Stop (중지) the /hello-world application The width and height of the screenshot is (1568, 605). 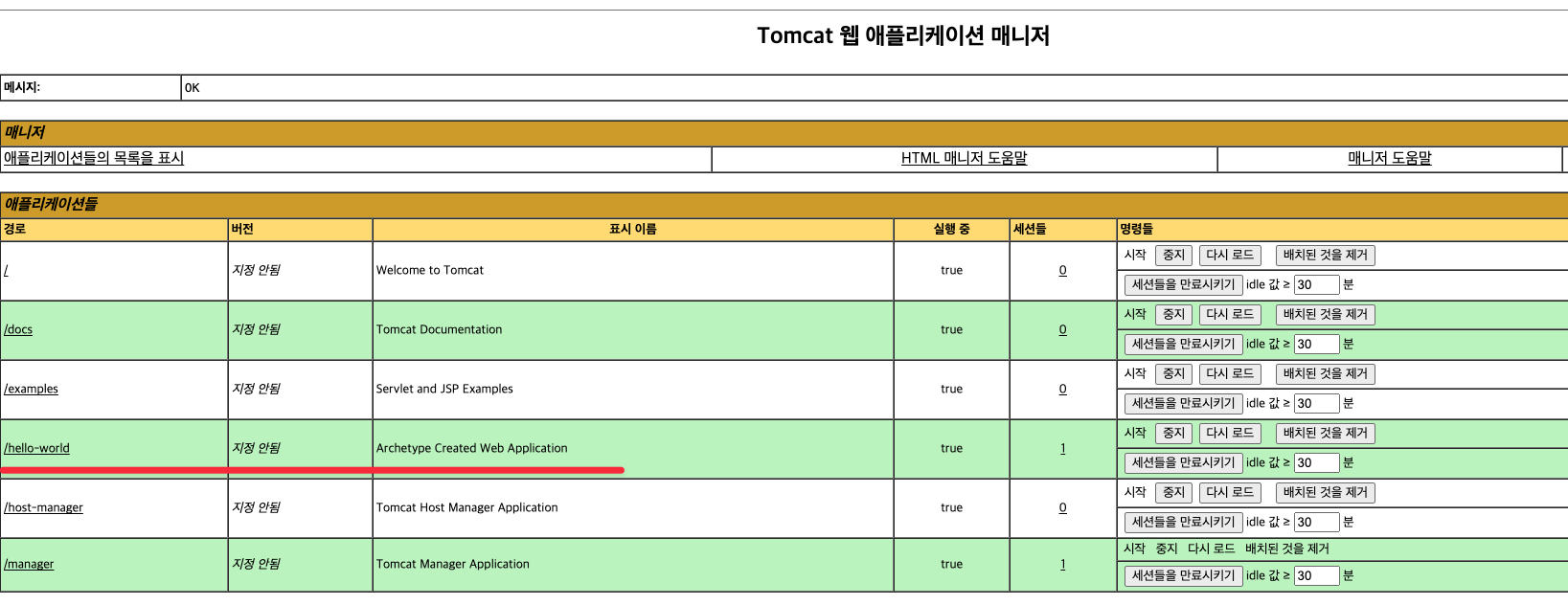coord(1173,434)
